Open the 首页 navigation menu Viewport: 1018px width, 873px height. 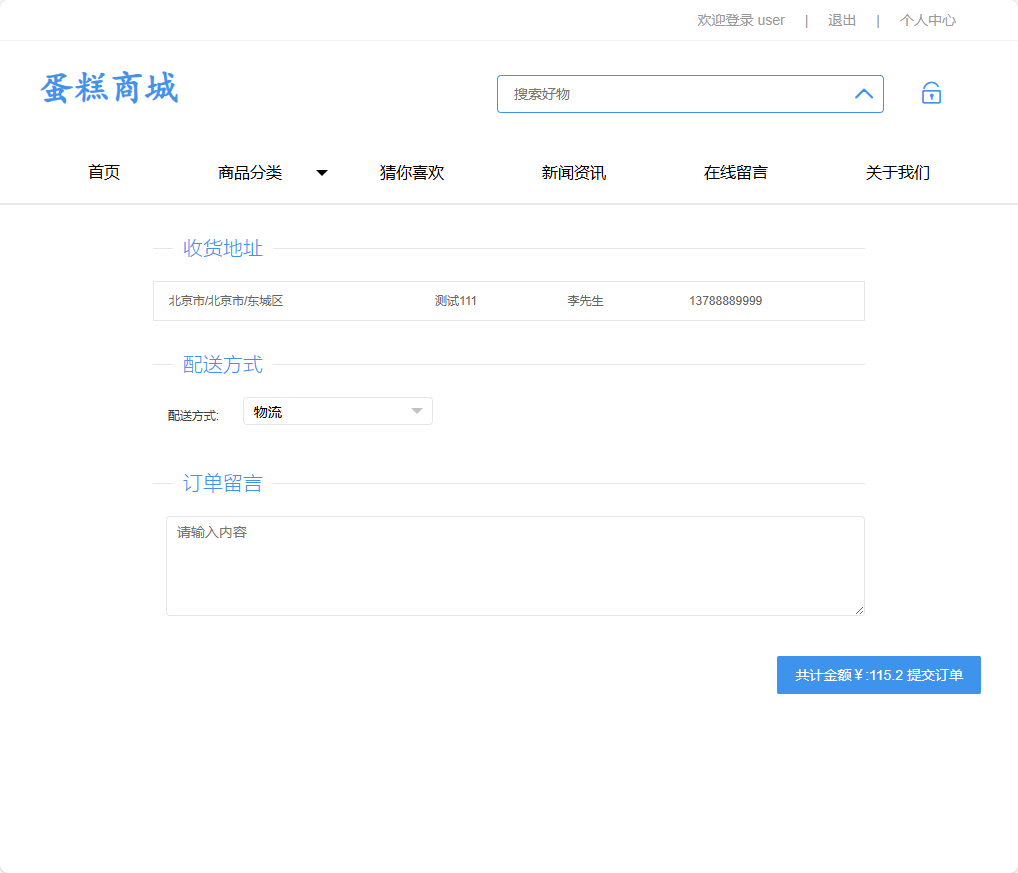[x=104, y=172]
